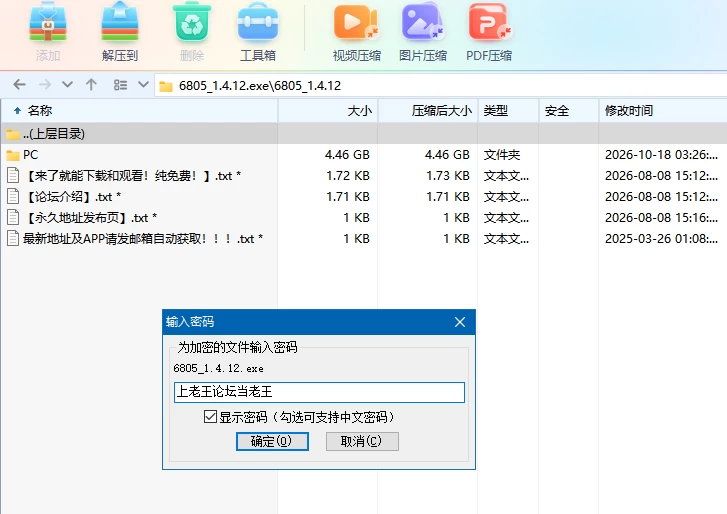Viewport: 727px width, 514px height.
Task: Click the 2026-10-18 modified time cell
Action: tap(661, 155)
